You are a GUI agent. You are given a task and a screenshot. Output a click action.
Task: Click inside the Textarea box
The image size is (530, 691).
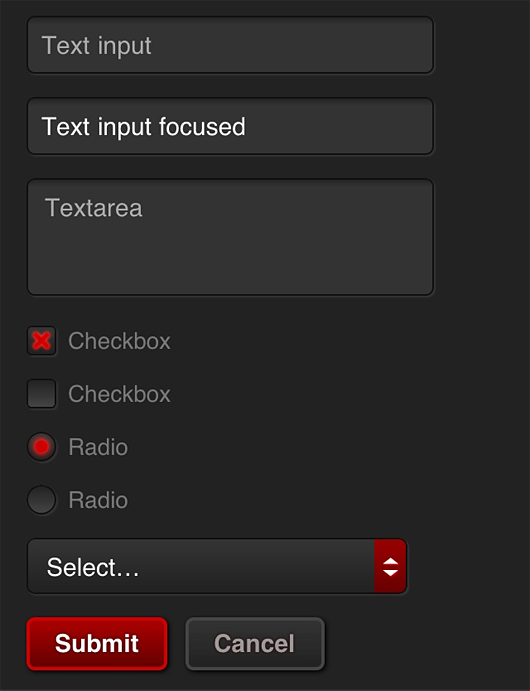click(230, 237)
